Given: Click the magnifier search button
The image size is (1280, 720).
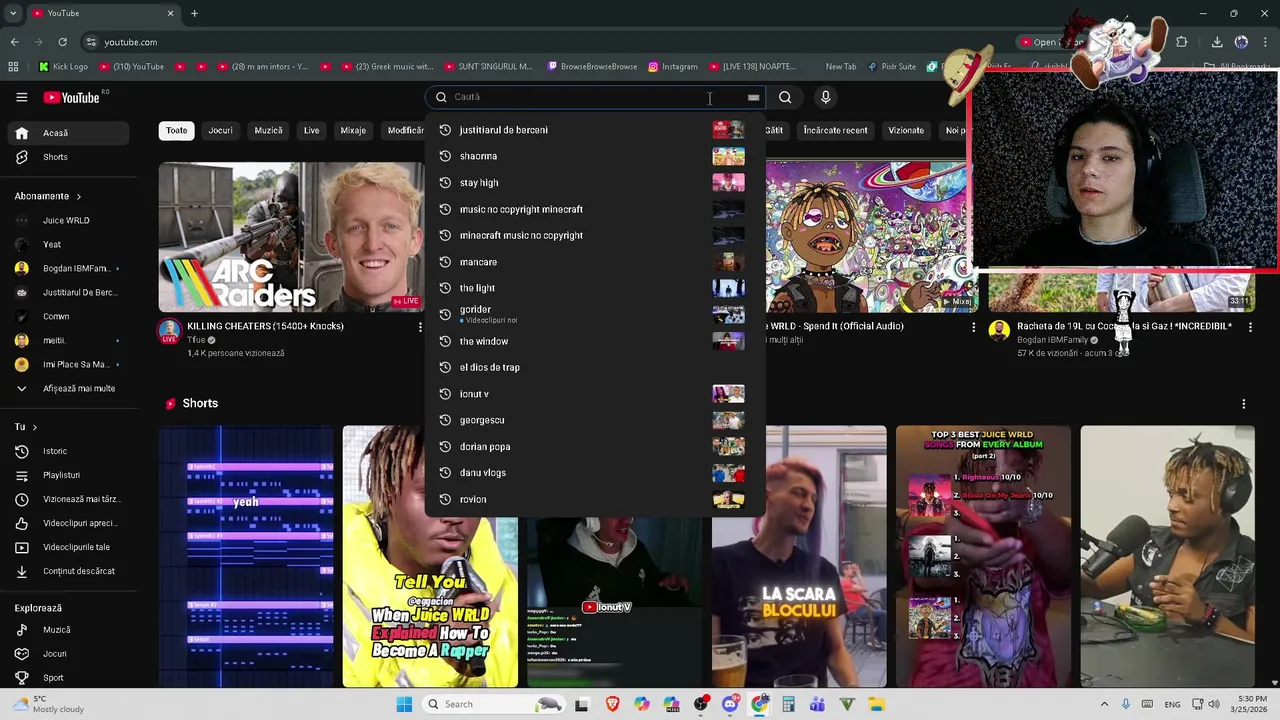Looking at the screenshot, I should (x=785, y=97).
